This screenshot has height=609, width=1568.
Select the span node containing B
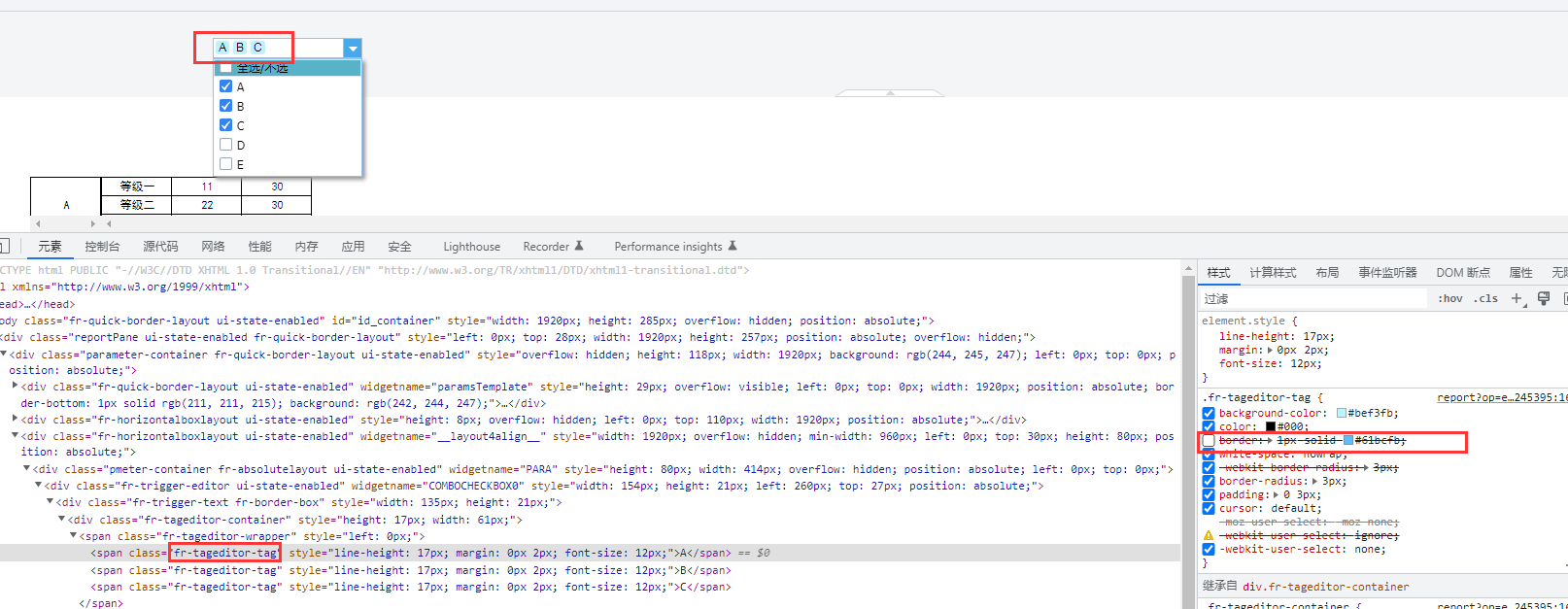click(411, 570)
